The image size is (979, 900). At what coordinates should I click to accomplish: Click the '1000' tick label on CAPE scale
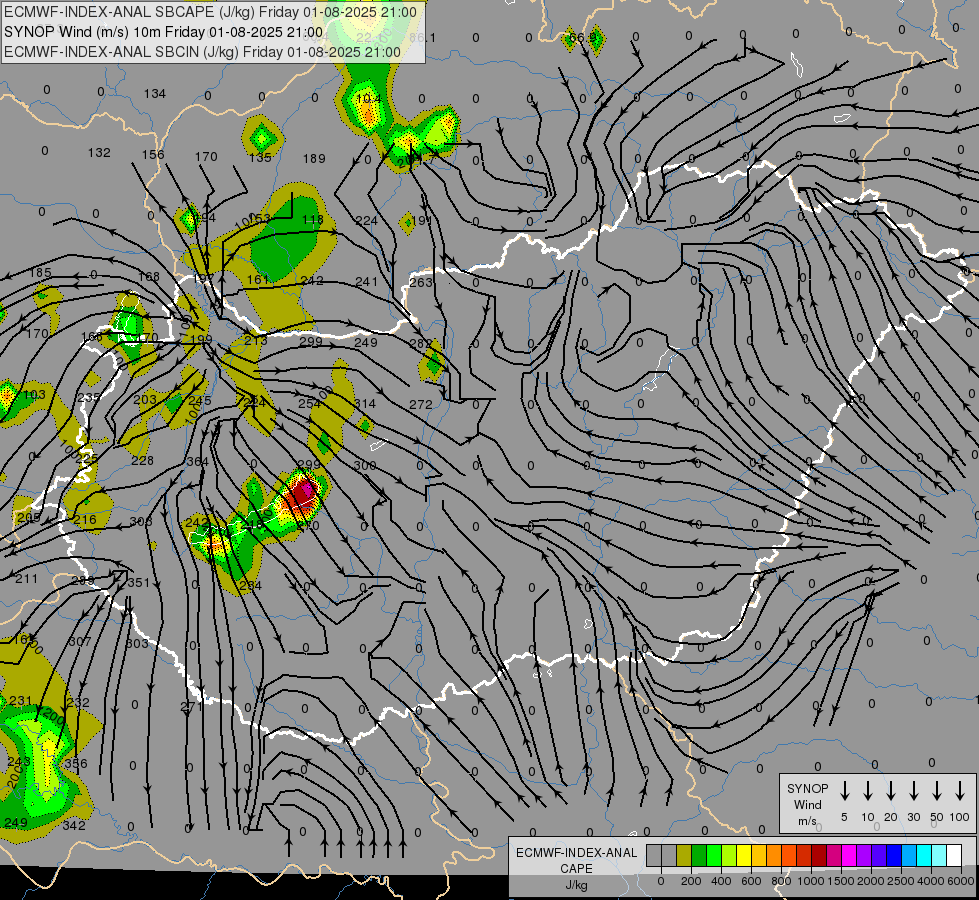click(x=811, y=881)
